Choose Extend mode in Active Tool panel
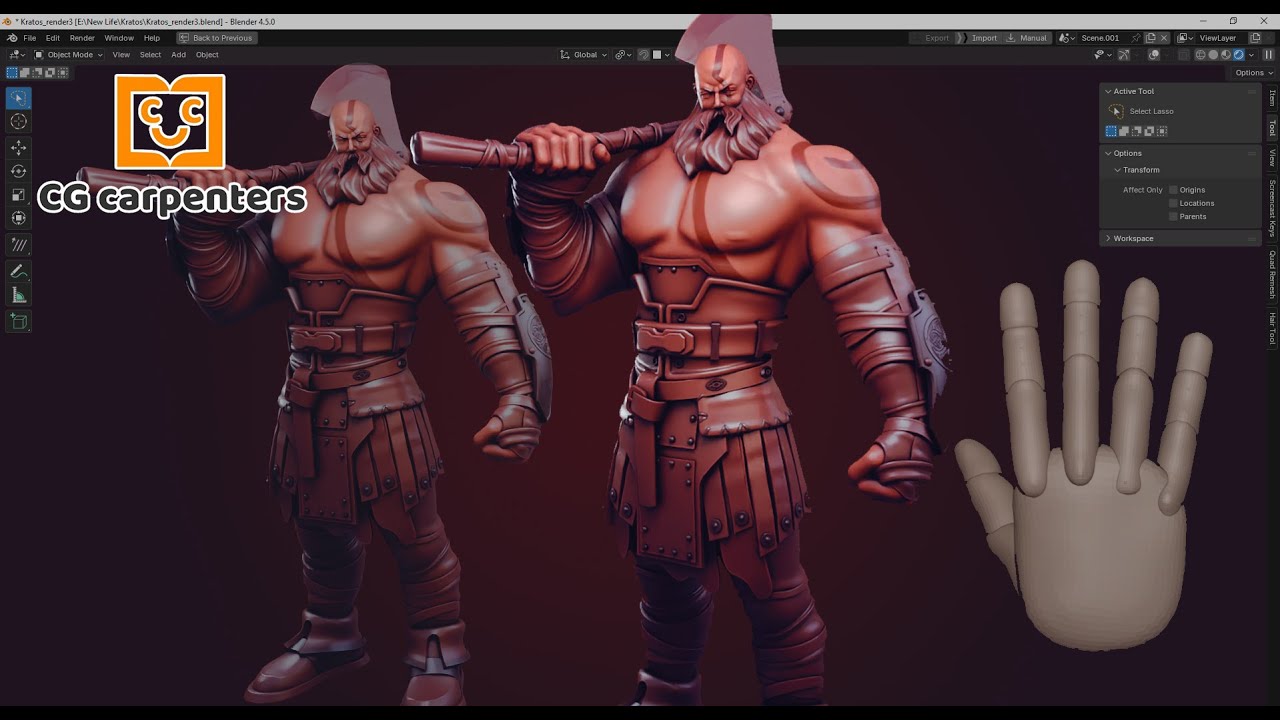The image size is (1280, 720). (x=1124, y=131)
